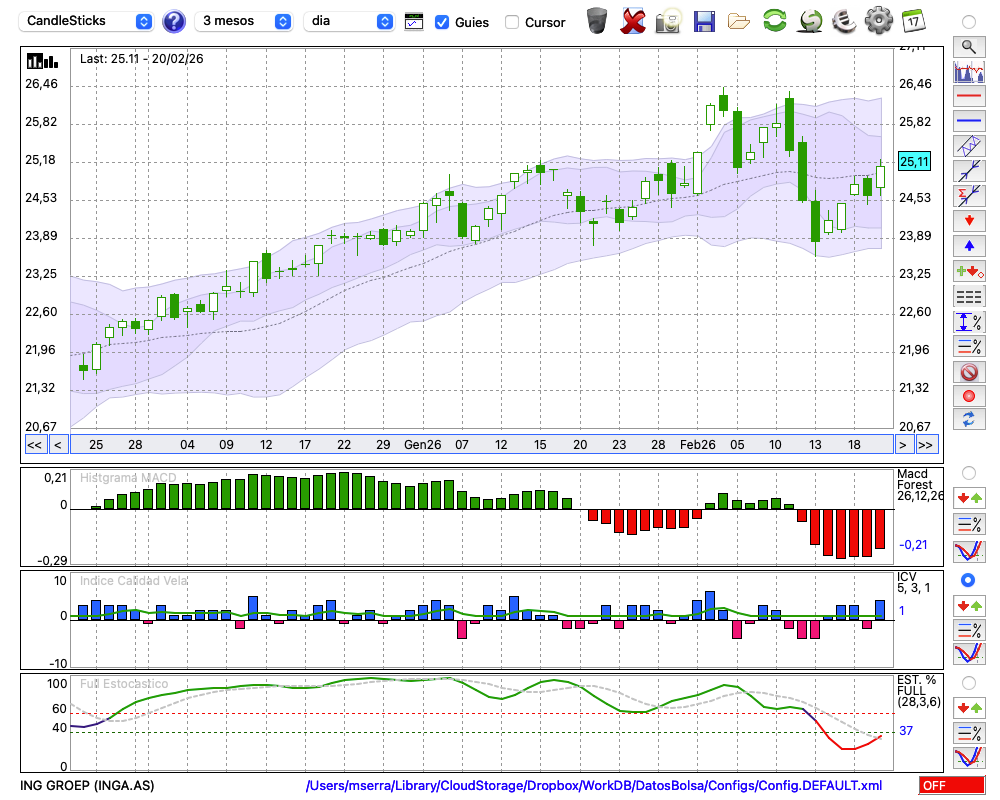Image resolution: width=1000 pixels, height=800 pixels.
Task: Select the MACD panel radio button
Action: click(969, 473)
